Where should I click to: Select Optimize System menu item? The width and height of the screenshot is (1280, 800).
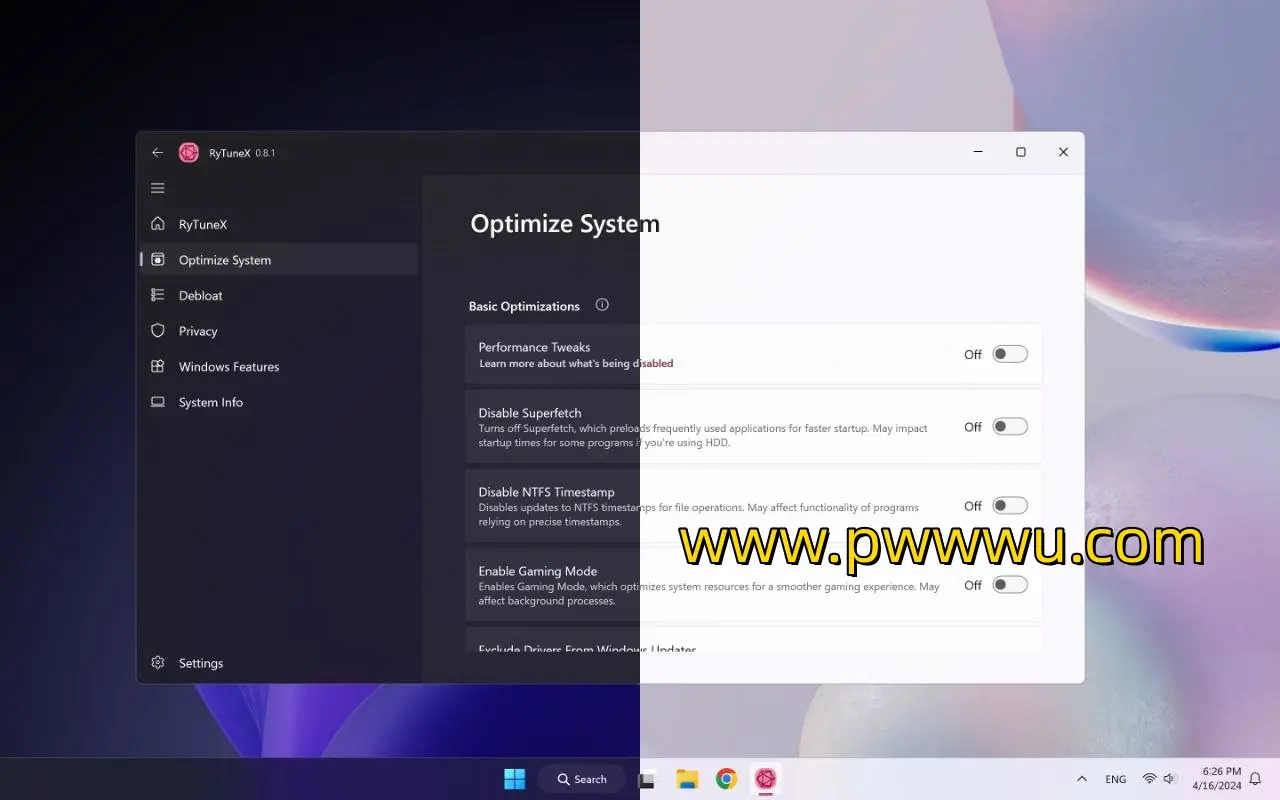tap(225, 260)
